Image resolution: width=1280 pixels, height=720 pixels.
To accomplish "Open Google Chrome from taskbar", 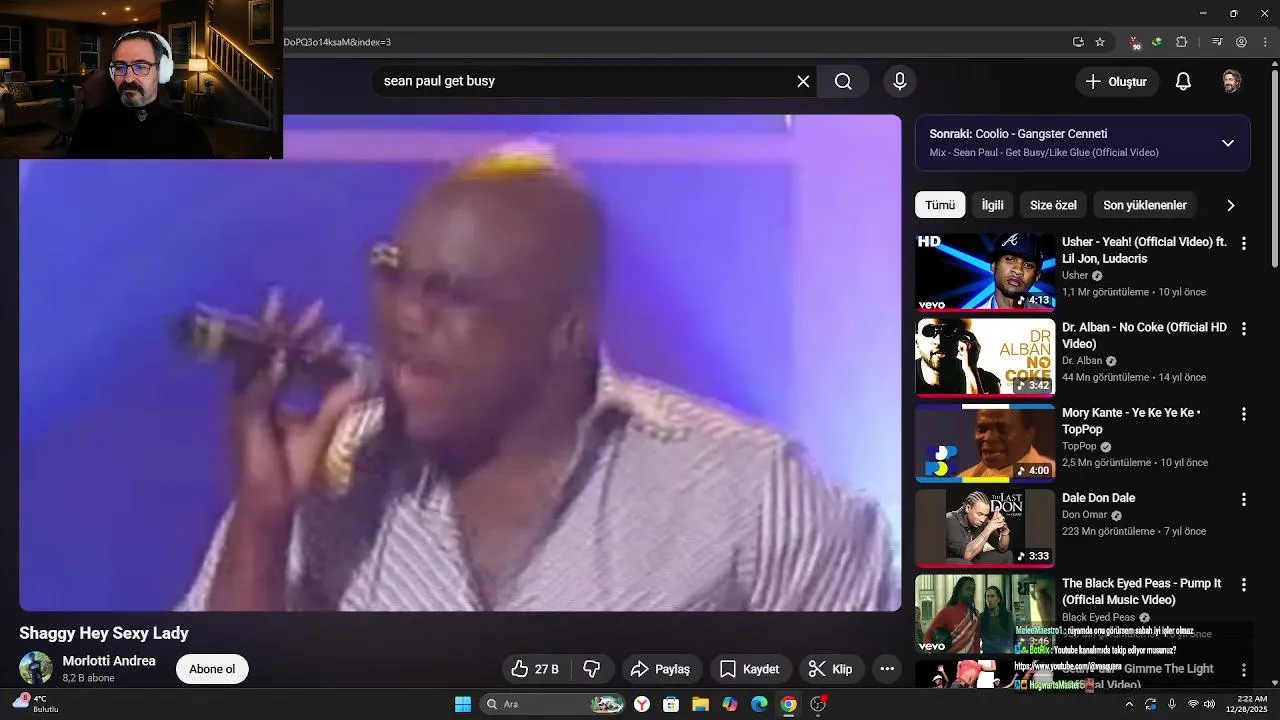I will tap(788, 704).
